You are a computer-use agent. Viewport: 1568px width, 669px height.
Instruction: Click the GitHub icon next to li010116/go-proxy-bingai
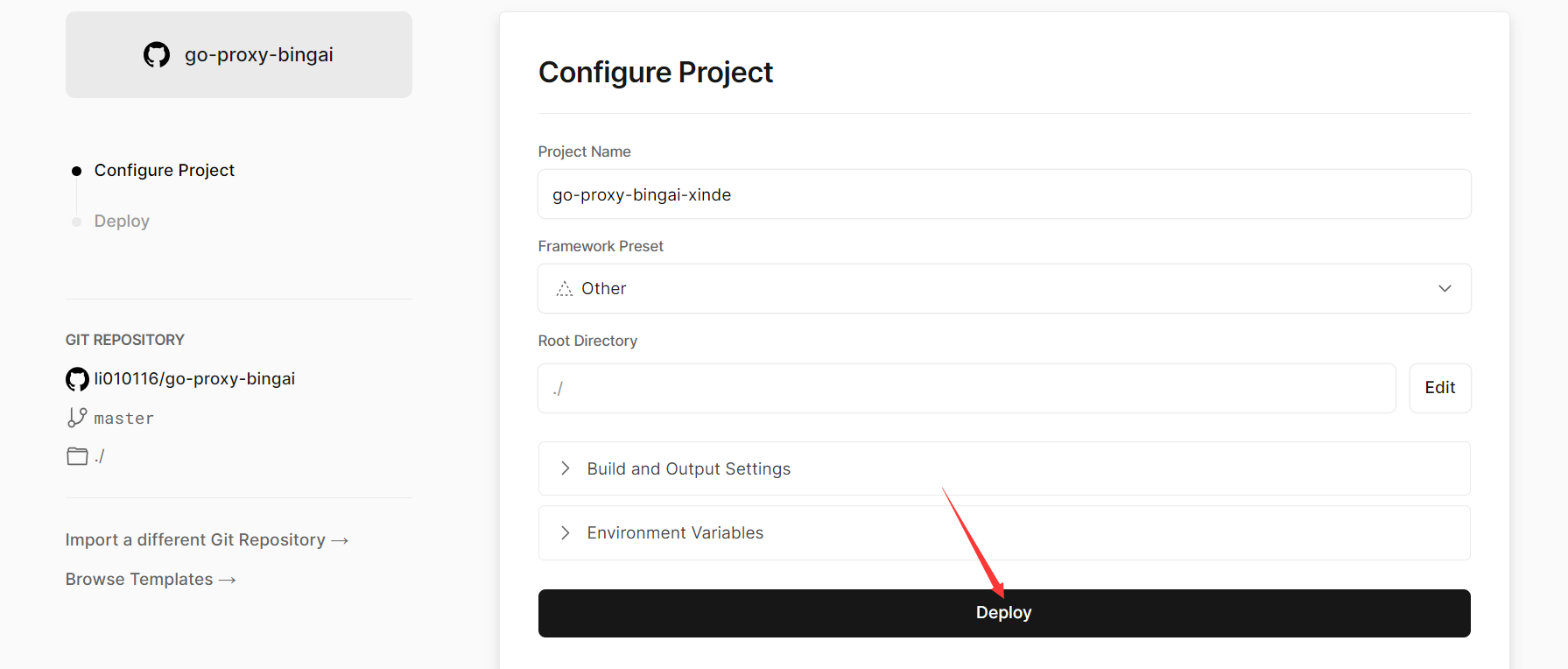tap(77, 379)
